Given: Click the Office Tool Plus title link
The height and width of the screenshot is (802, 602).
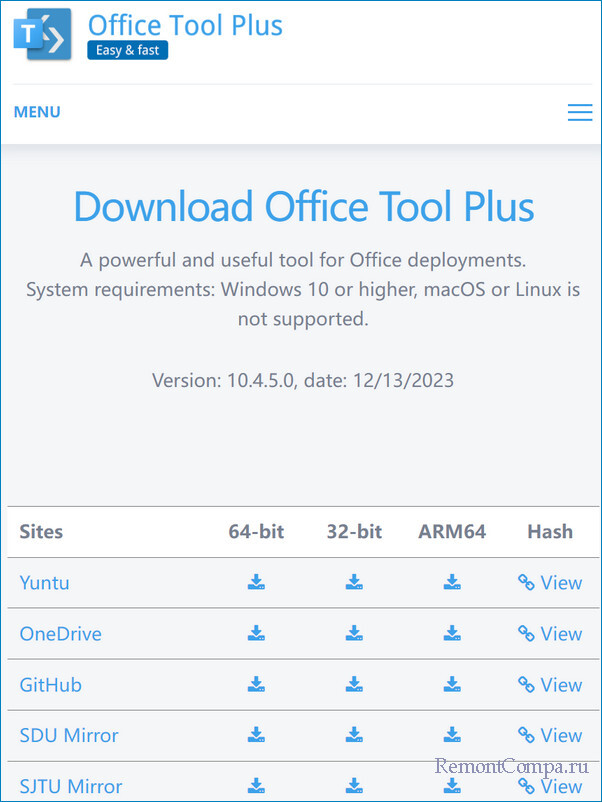Looking at the screenshot, I should [x=185, y=25].
